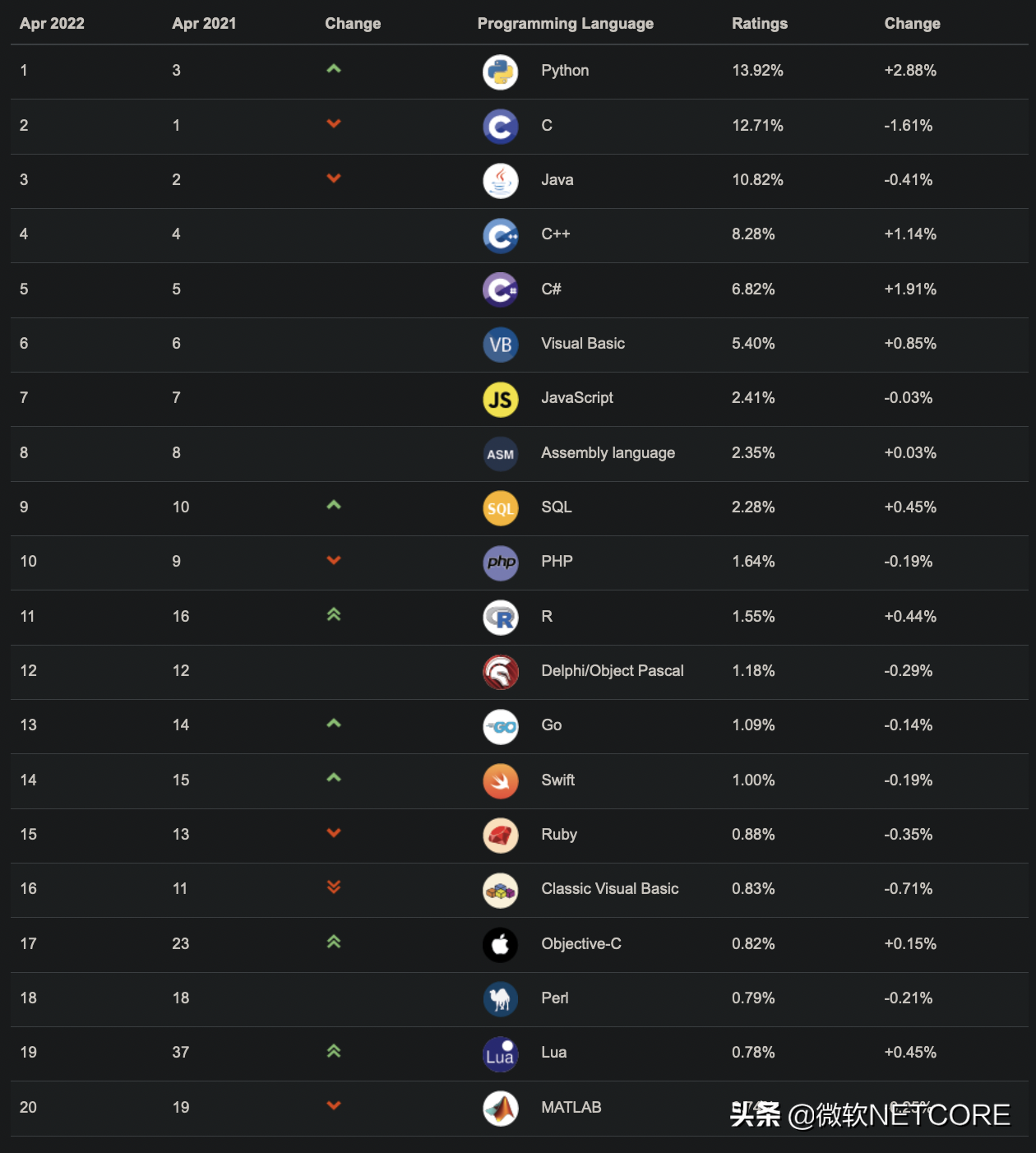Click the Ruby gem icon

(x=500, y=836)
